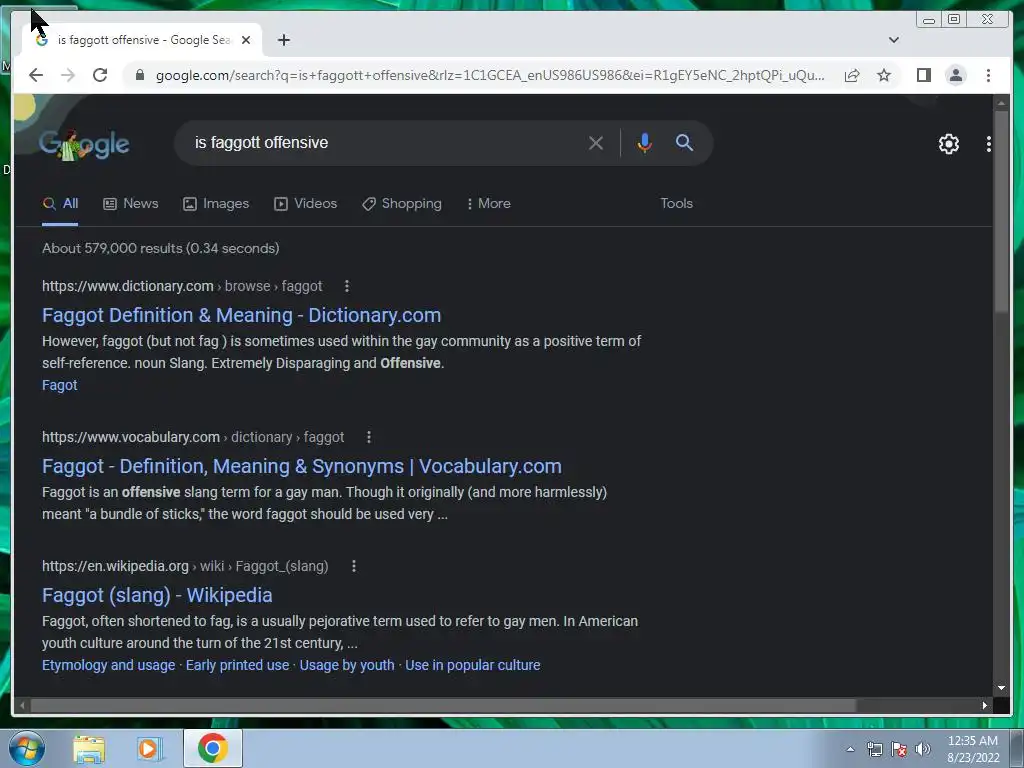Open Vocabulary.com Definition result link

(302, 466)
